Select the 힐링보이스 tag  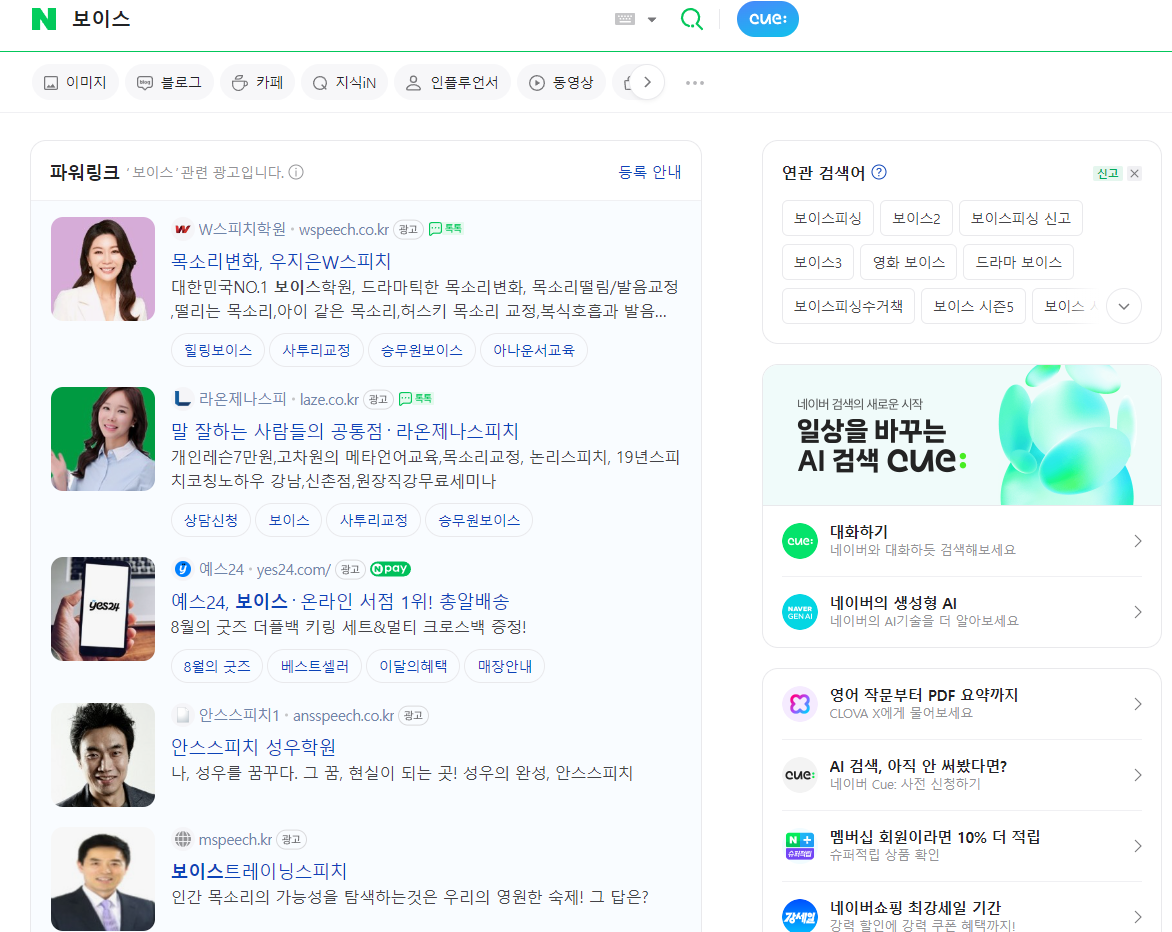pyautogui.click(x=218, y=350)
